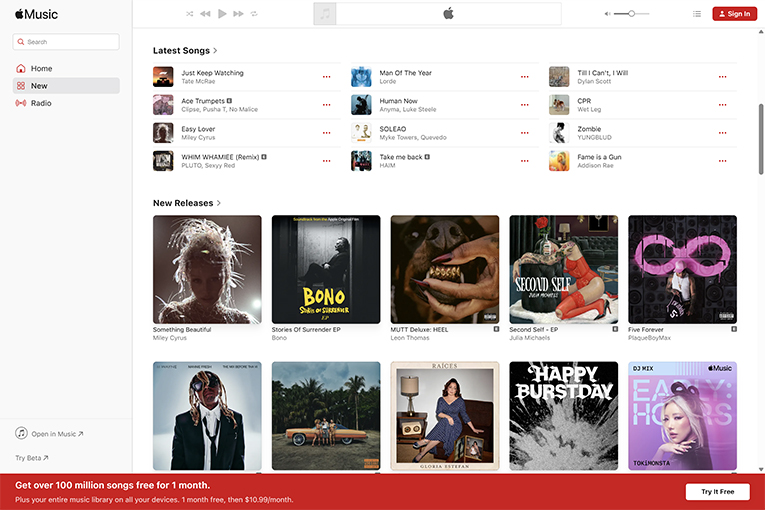Open more options for Just Keep Watching
The height and width of the screenshot is (510, 765).
coord(326,77)
